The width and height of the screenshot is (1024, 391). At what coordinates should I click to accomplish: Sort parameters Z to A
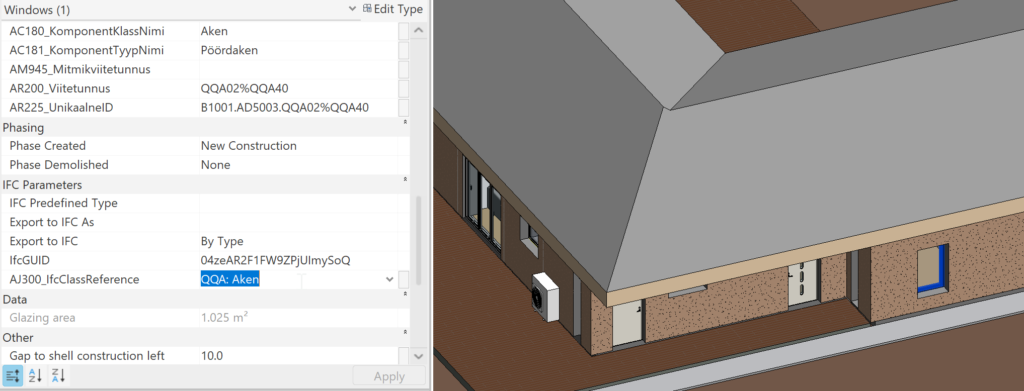(x=58, y=375)
